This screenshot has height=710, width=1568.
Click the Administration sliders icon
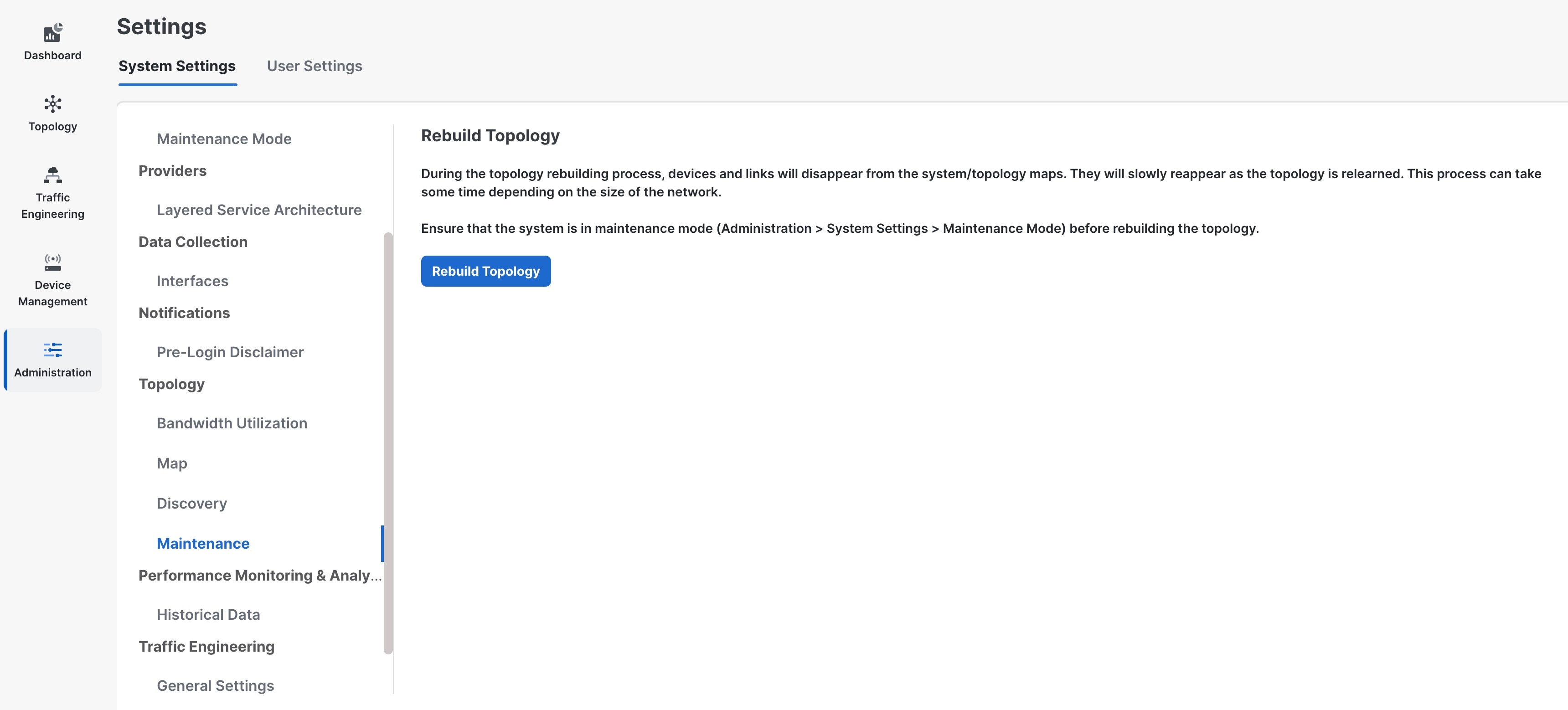point(53,350)
